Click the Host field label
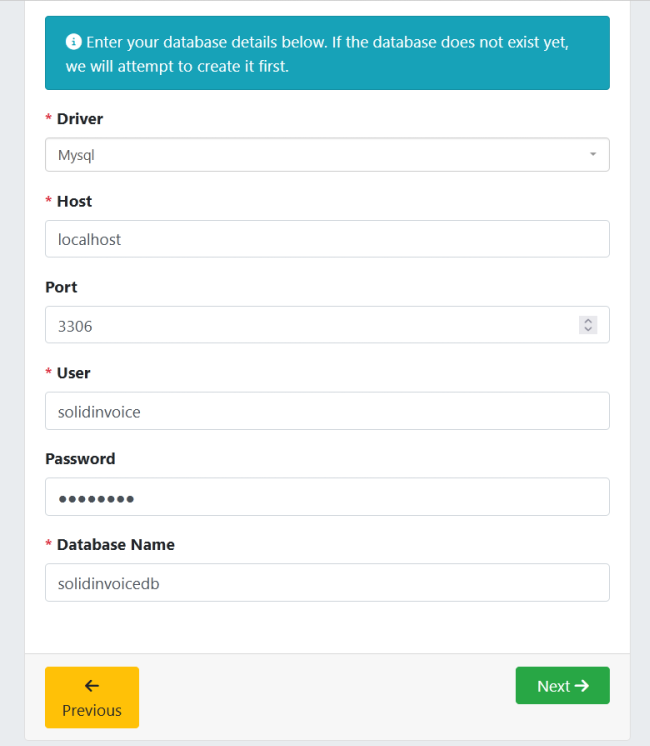650x746 pixels. (74, 201)
